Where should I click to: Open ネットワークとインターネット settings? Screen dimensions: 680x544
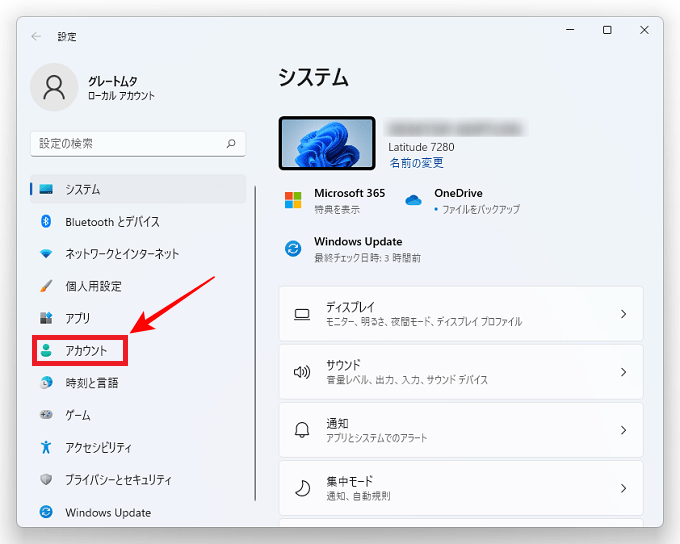point(138,254)
